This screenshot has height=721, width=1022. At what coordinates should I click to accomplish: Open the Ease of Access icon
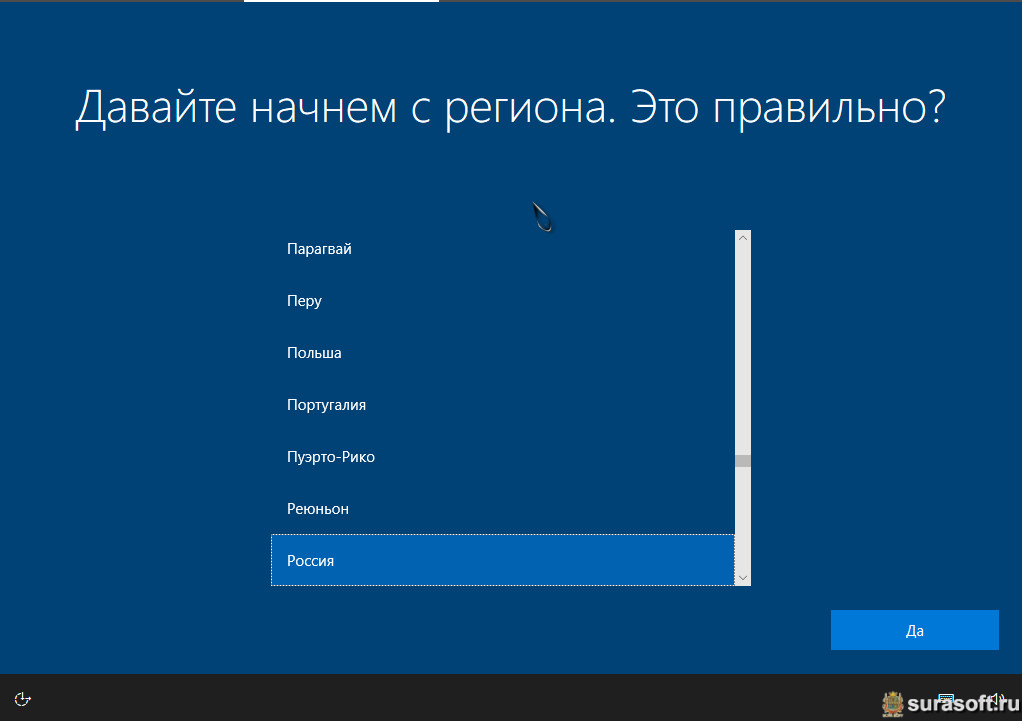click(23, 698)
